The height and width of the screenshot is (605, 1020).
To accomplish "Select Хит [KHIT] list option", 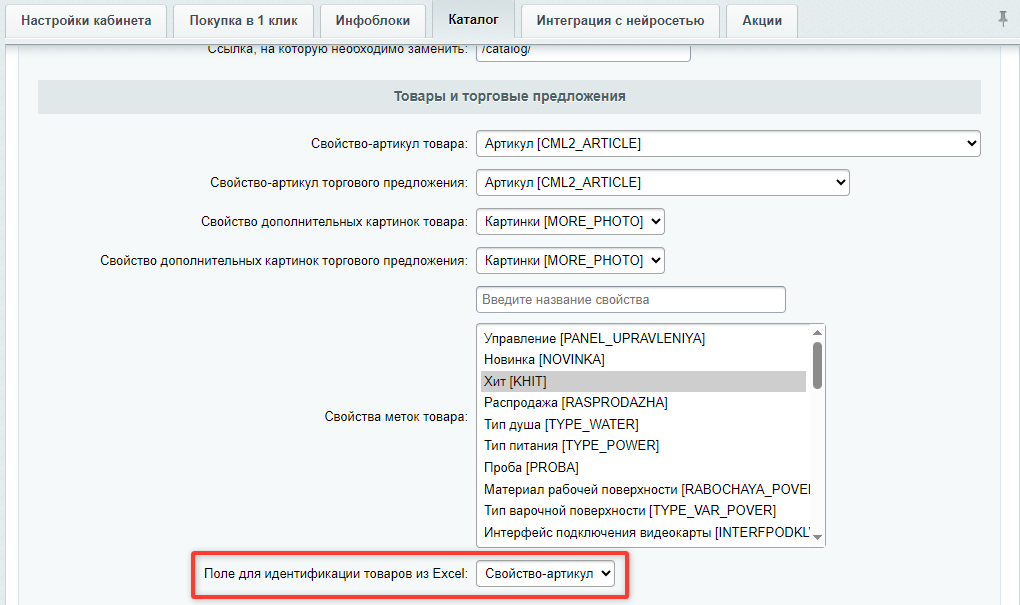I will coord(643,381).
